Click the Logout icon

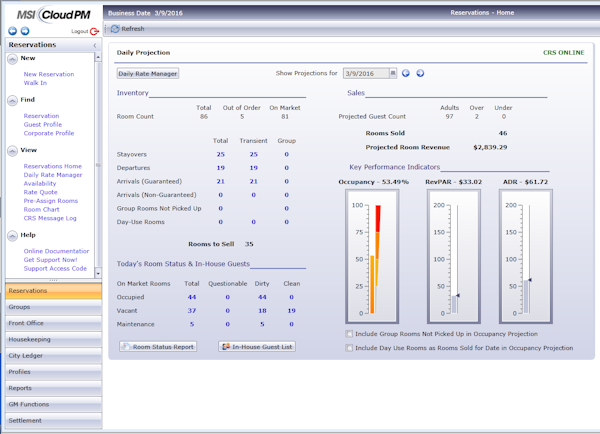[x=94, y=31]
